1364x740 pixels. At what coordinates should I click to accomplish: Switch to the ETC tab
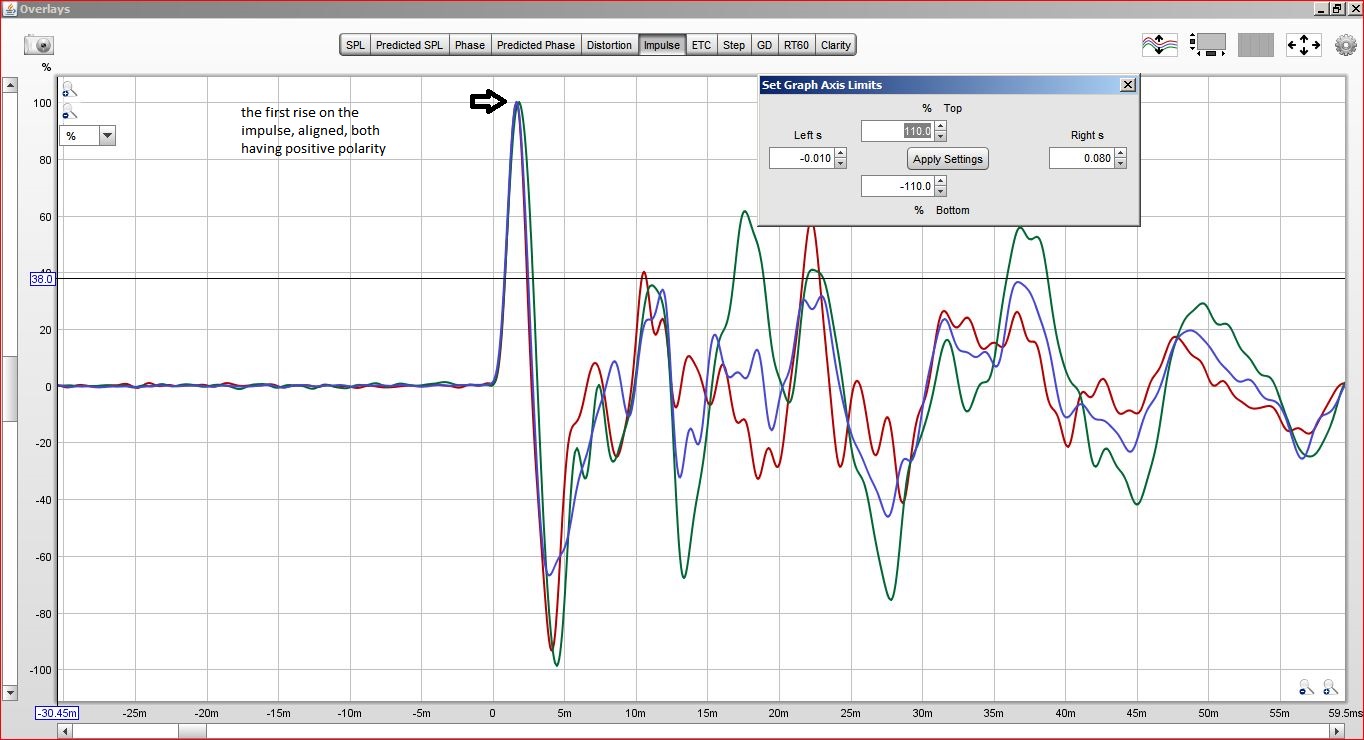701,45
